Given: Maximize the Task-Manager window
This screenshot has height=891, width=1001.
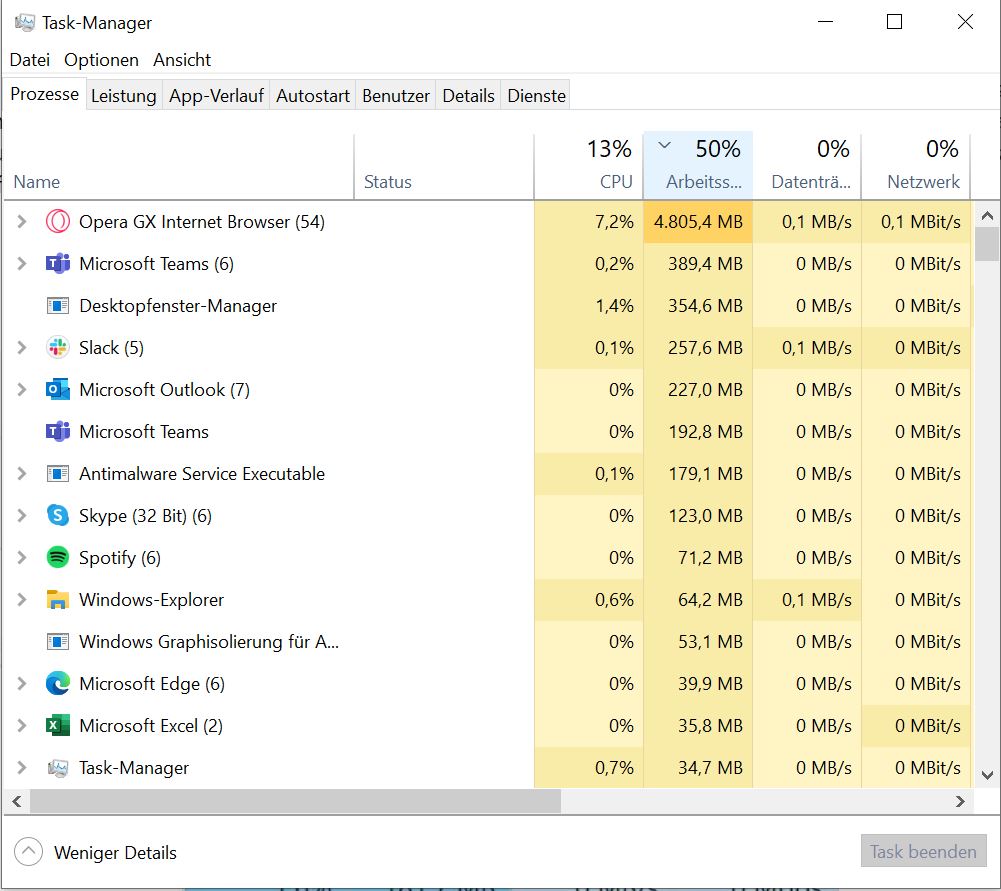Looking at the screenshot, I should 895,22.
